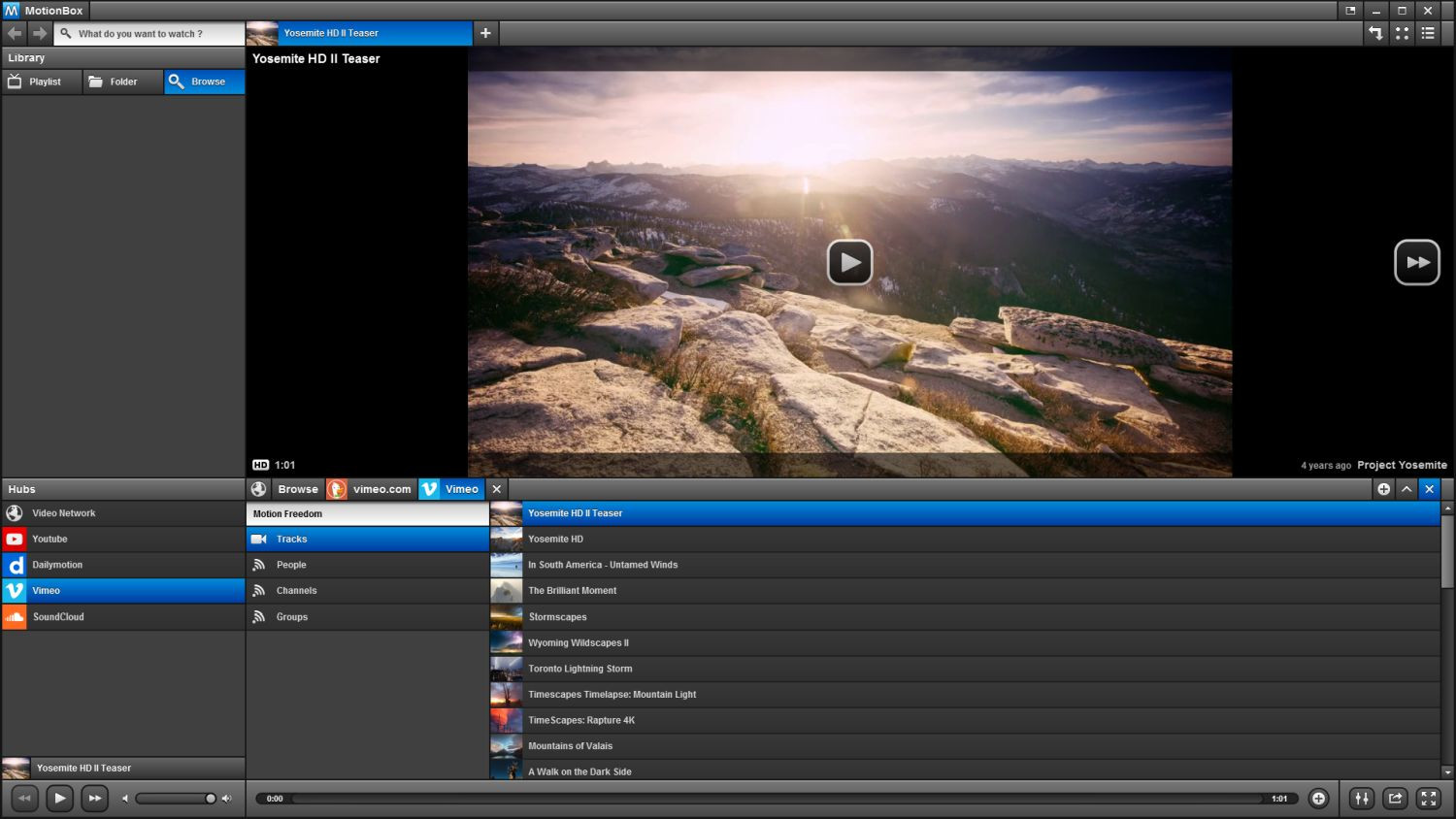The height and width of the screenshot is (819, 1456).
Task: Click the share icon at bottom right
Action: 1395,799
